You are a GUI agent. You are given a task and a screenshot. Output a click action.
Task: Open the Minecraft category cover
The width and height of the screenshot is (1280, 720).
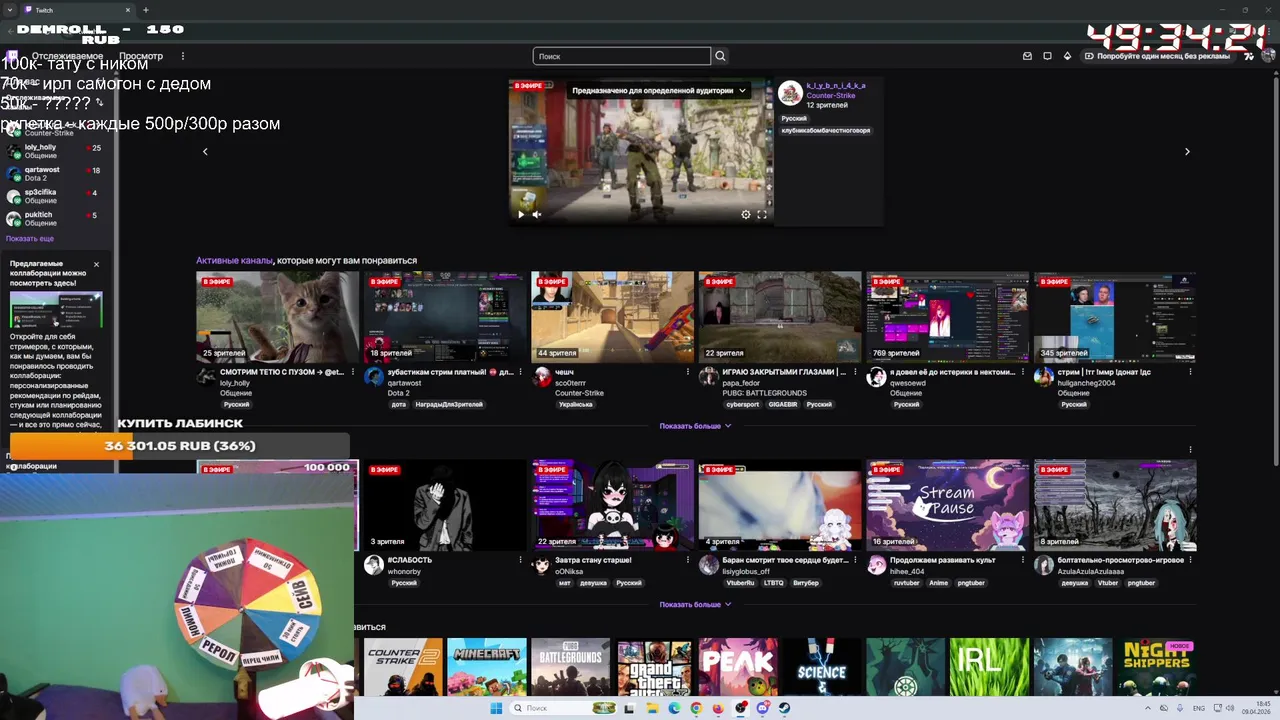pos(487,667)
